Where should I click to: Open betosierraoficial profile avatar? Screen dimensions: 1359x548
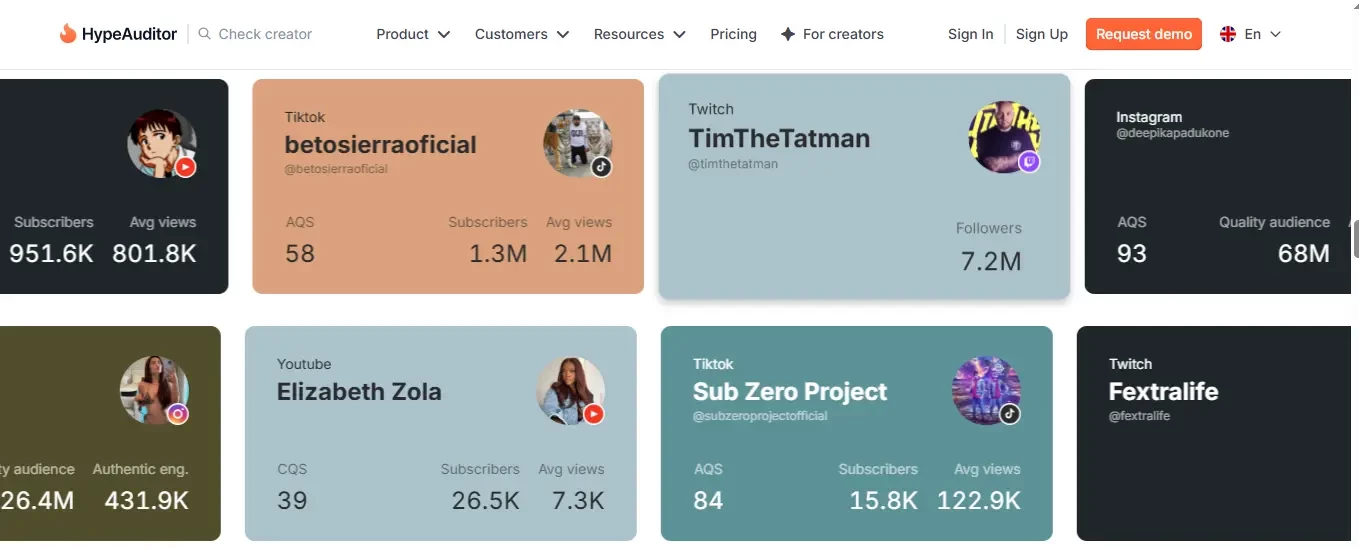[x=578, y=144]
